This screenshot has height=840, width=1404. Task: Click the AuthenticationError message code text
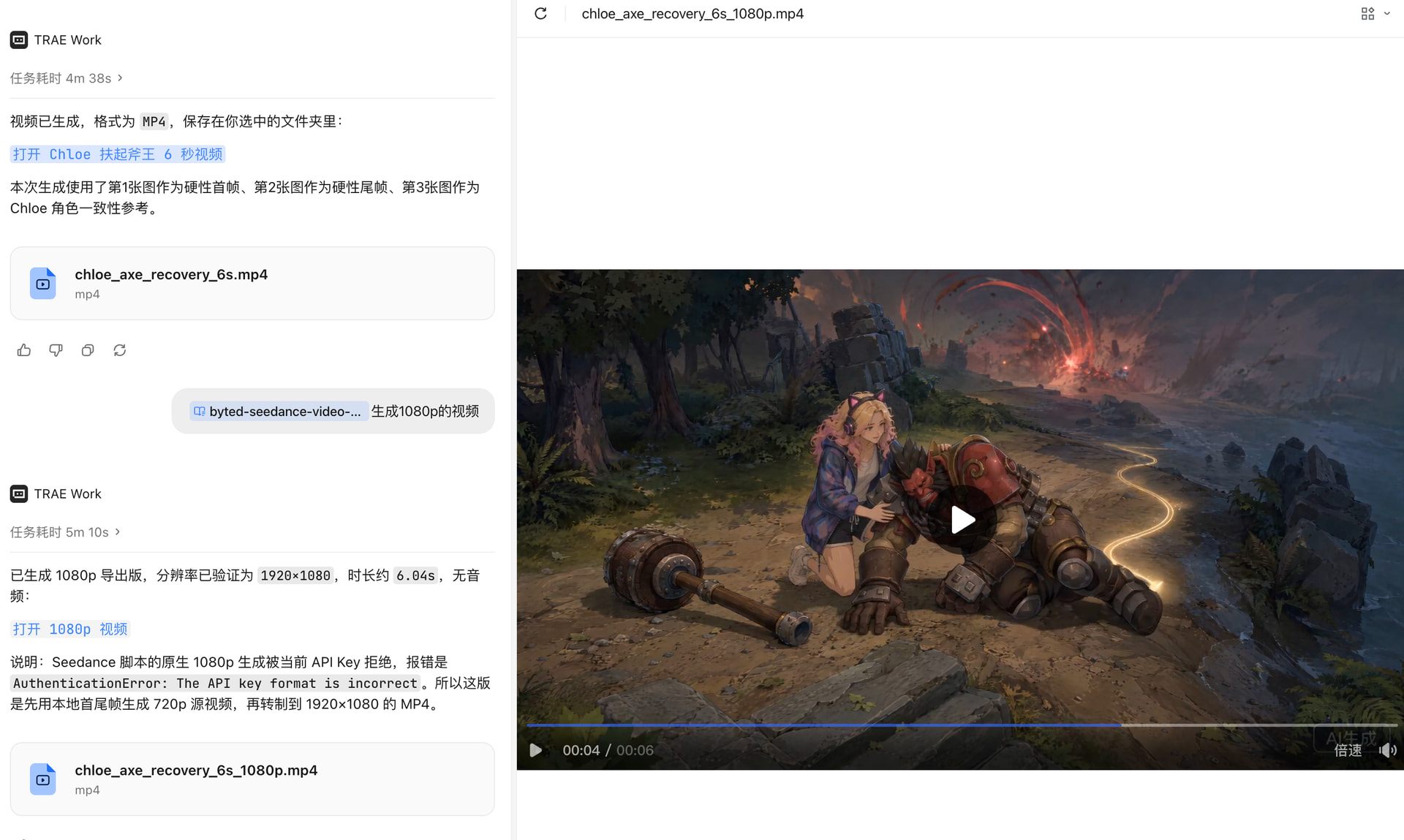pyautogui.click(x=215, y=684)
